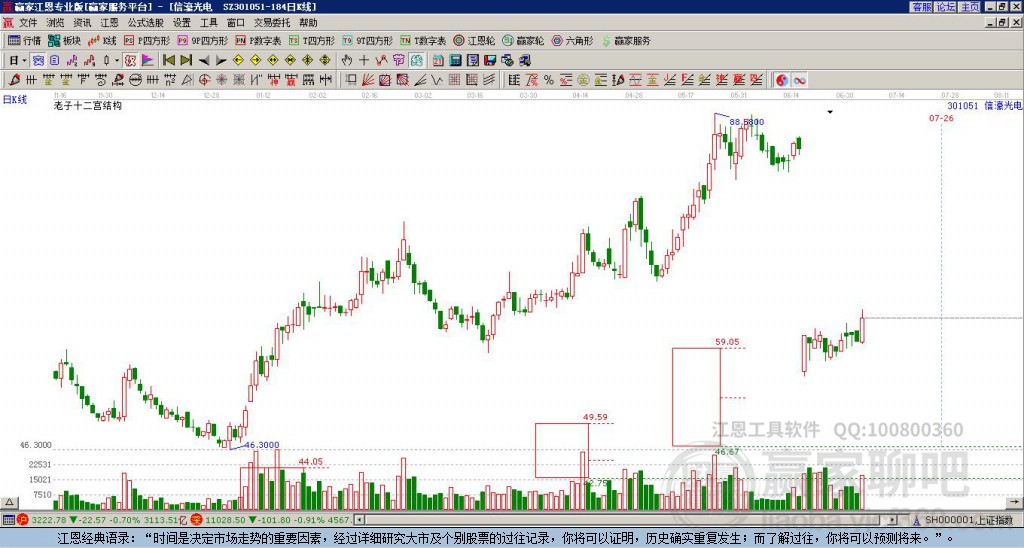Click the circle with horizontal line icon
The height and width of the screenshot is (548, 1024).
135,80
